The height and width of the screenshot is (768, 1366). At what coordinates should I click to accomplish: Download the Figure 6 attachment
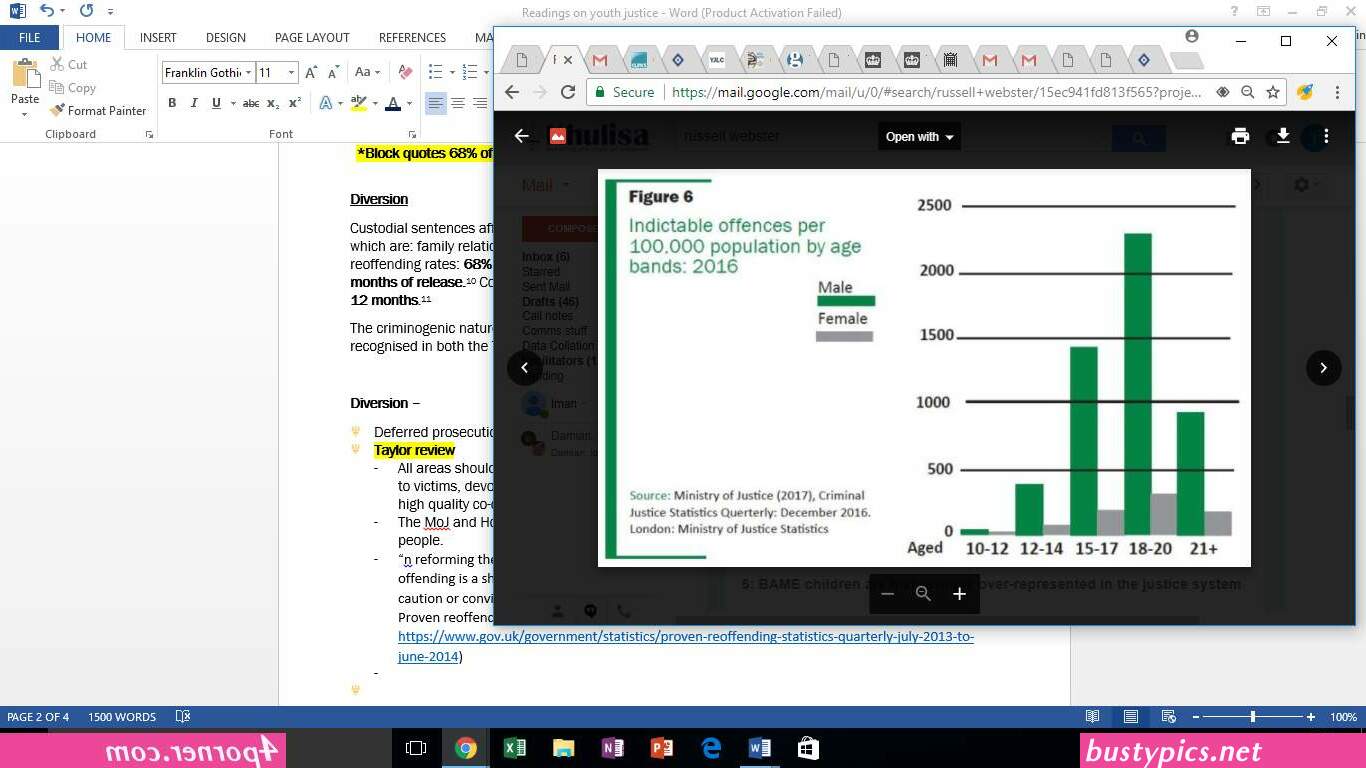[x=1283, y=137]
